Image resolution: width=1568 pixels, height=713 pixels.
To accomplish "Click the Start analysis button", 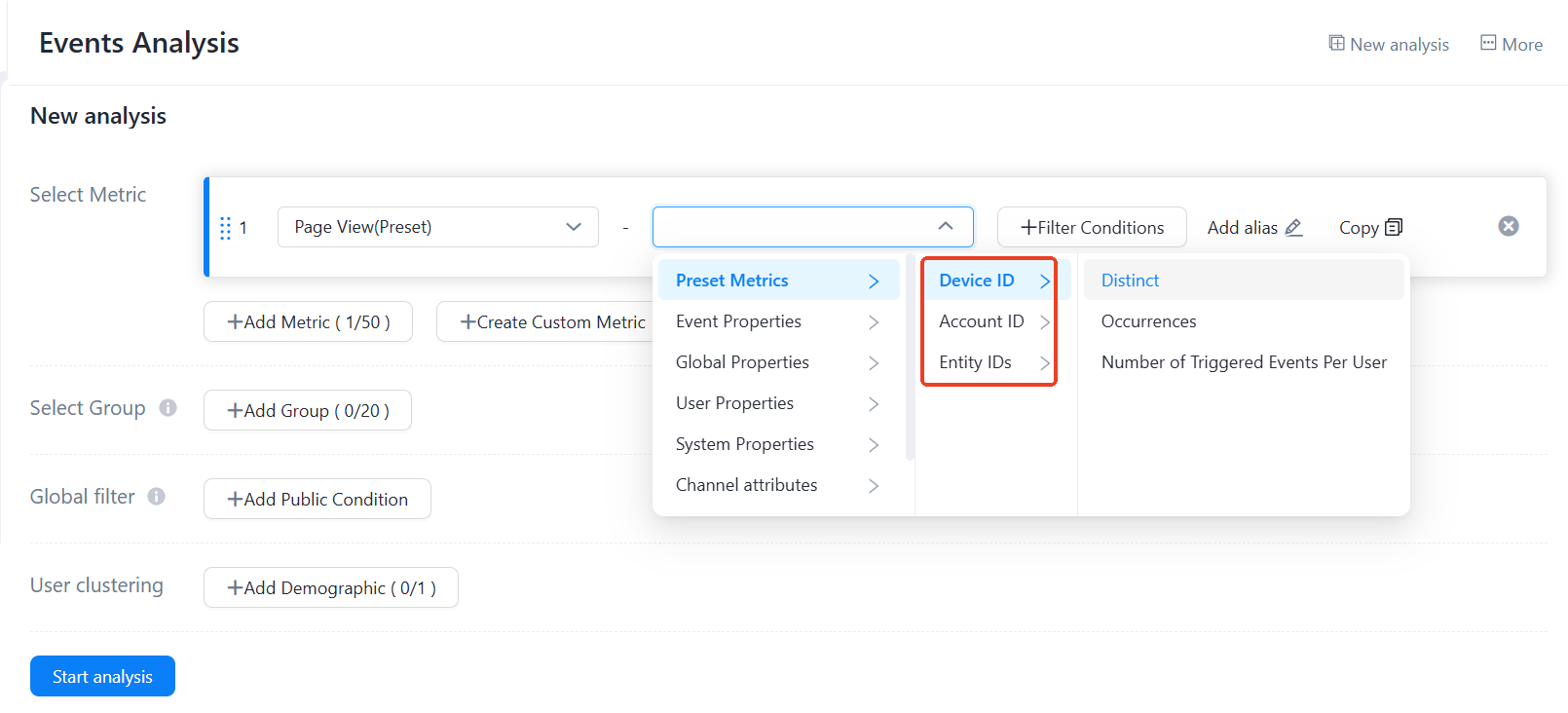I will pyautogui.click(x=102, y=676).
